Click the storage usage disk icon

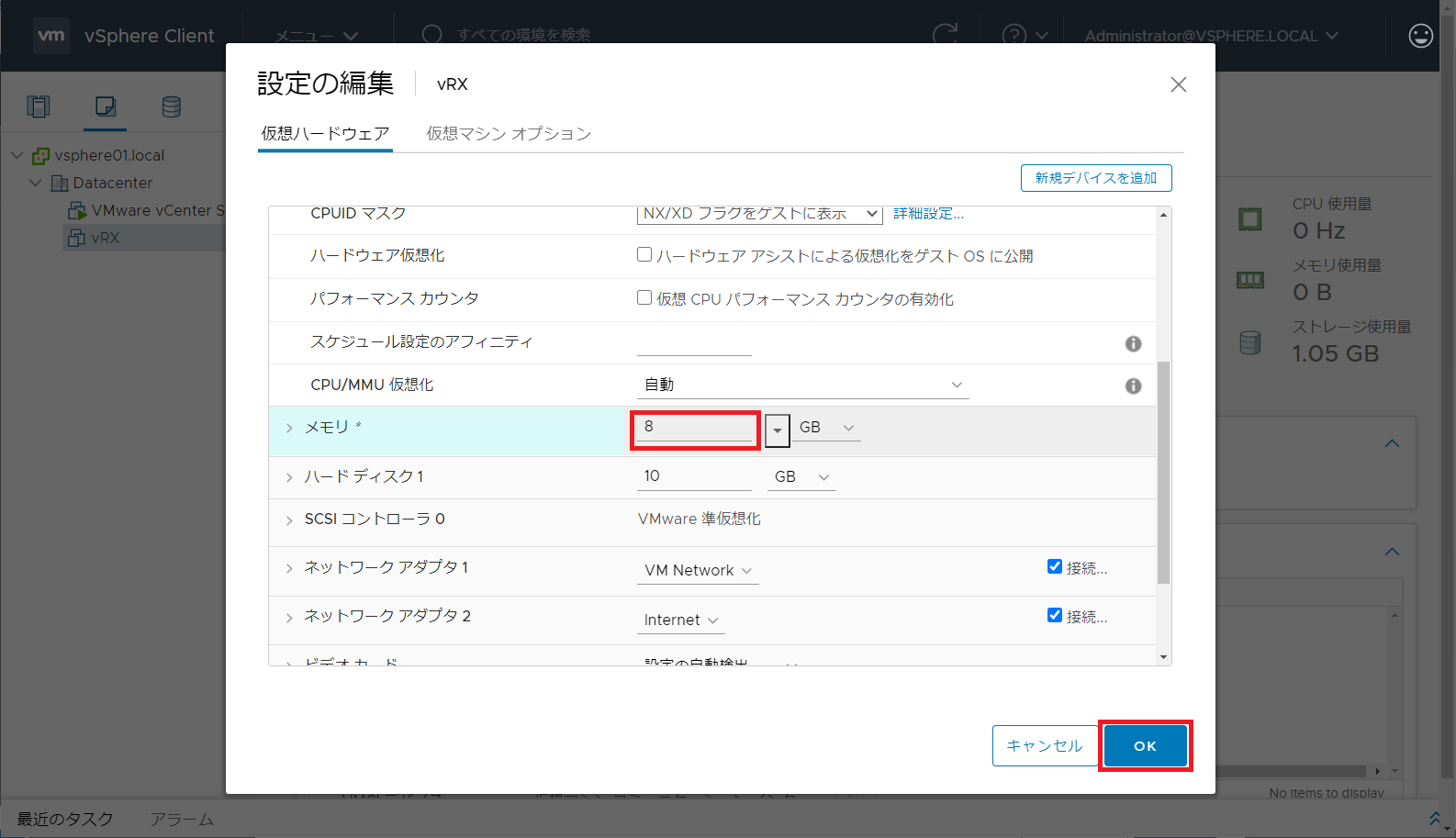coord(1250,342)
